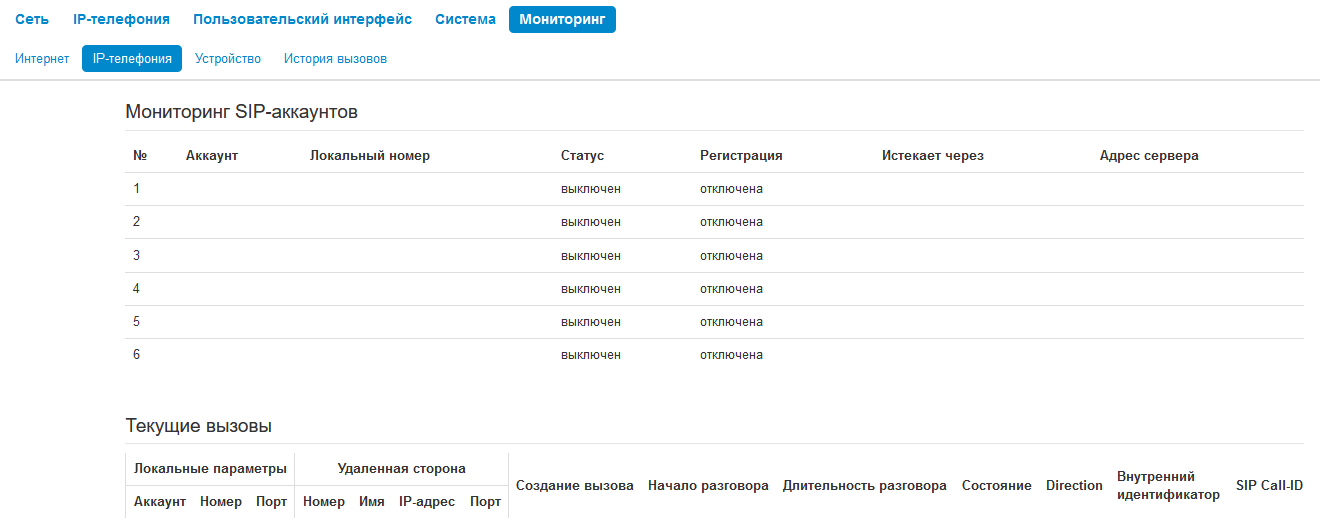Open the Сеть main tab
This screenshot has height=532, width=1320.
[x=32, y=19]
